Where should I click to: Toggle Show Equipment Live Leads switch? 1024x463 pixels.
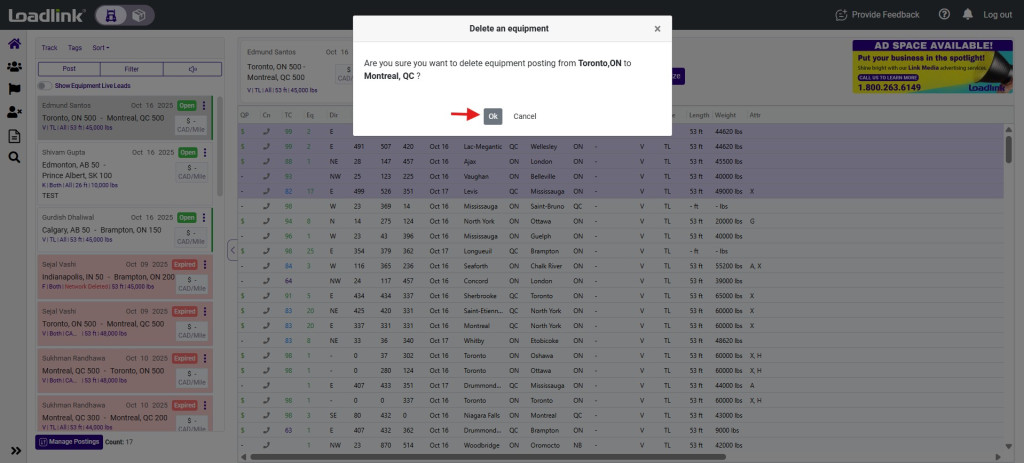click(x=45, y=86)
